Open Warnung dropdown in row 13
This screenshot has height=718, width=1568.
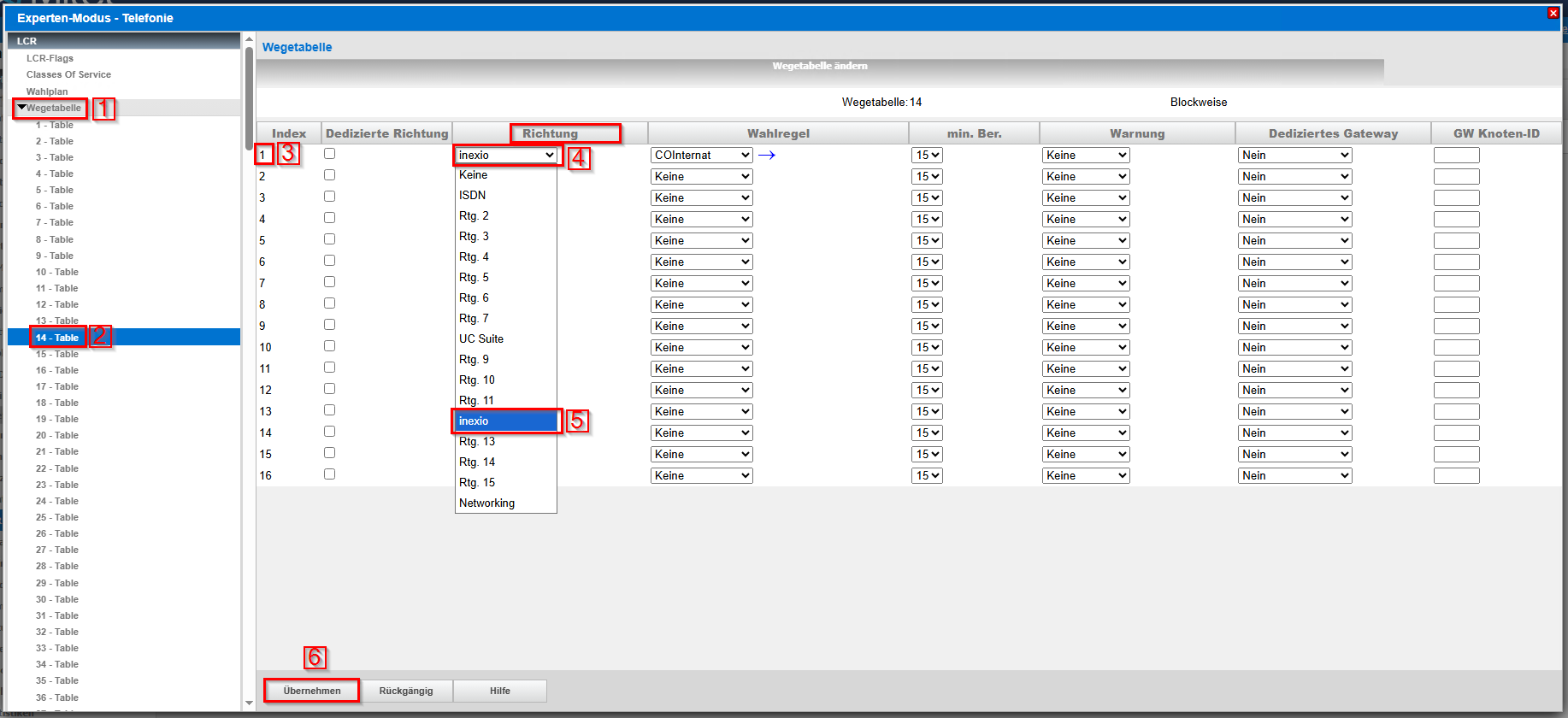point(1086,412)
